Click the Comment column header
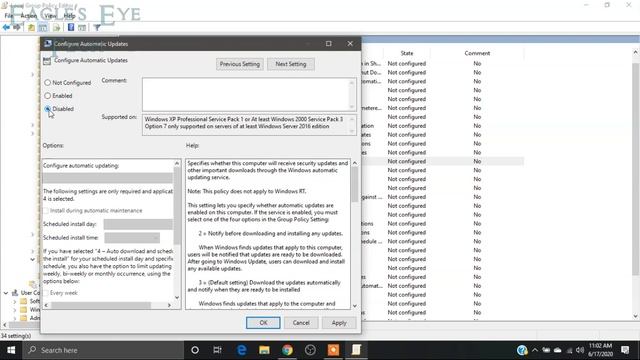This screenshot has width=640, height=360. point(477,53)
